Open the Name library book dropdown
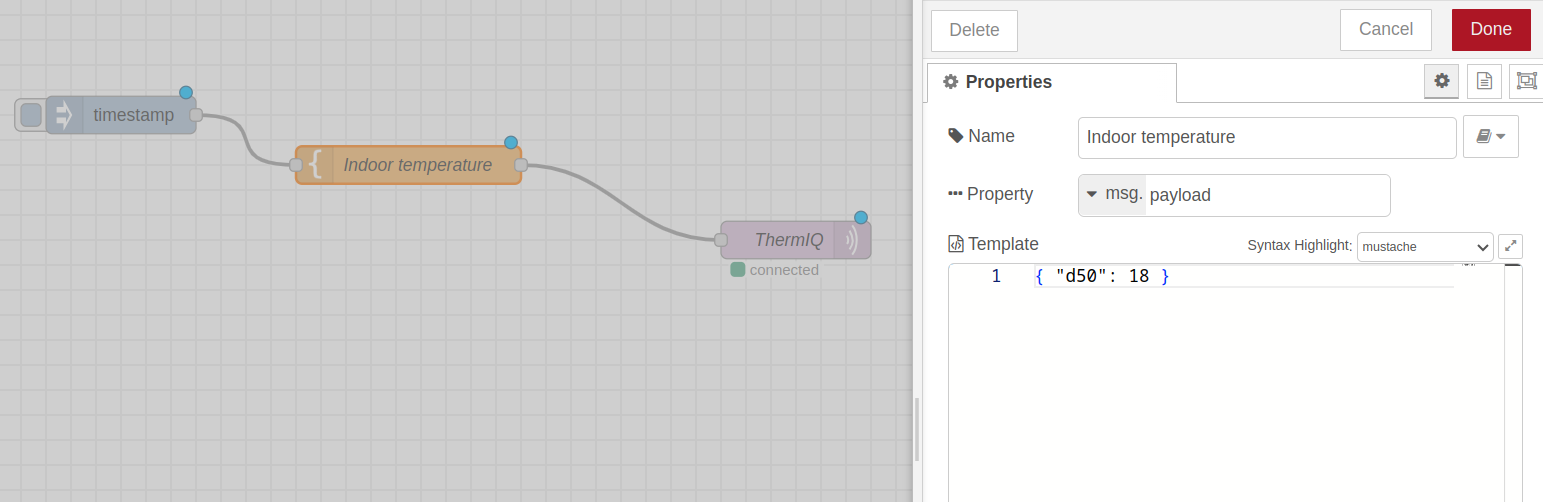This screenshot has height=502, width=1543. (x=1490, y=137)
